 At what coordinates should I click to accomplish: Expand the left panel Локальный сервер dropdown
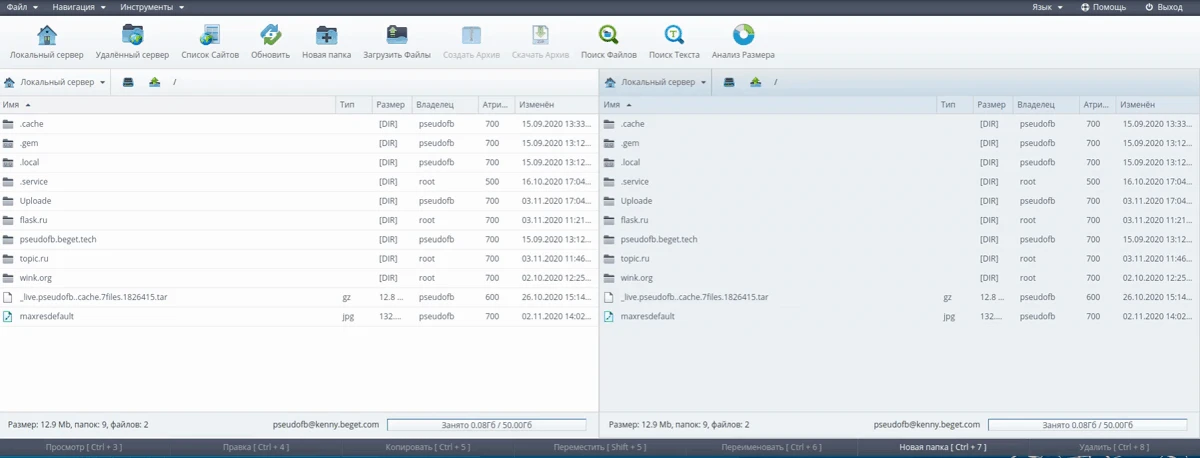pos(56,82)
